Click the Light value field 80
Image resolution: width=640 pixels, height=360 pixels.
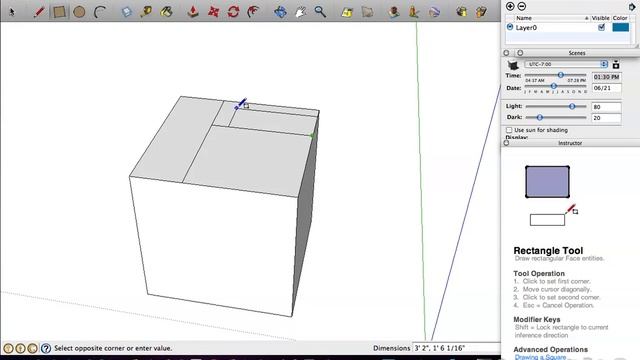606,107
